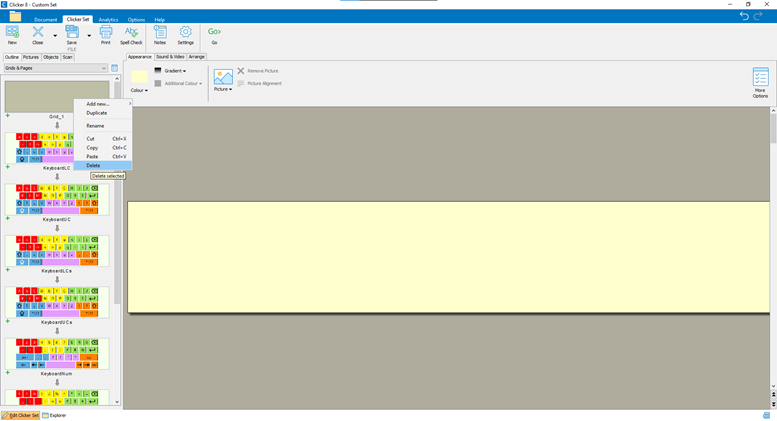The image size is (777, 421).
Task: Open the Analytics ribbon tab
Action: [x=108, y=19]
